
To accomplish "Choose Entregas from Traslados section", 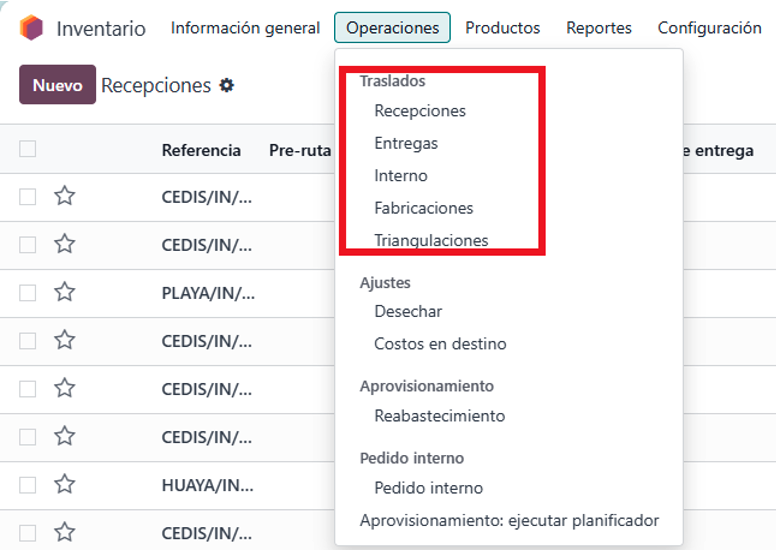I will (x=406, y=143).
